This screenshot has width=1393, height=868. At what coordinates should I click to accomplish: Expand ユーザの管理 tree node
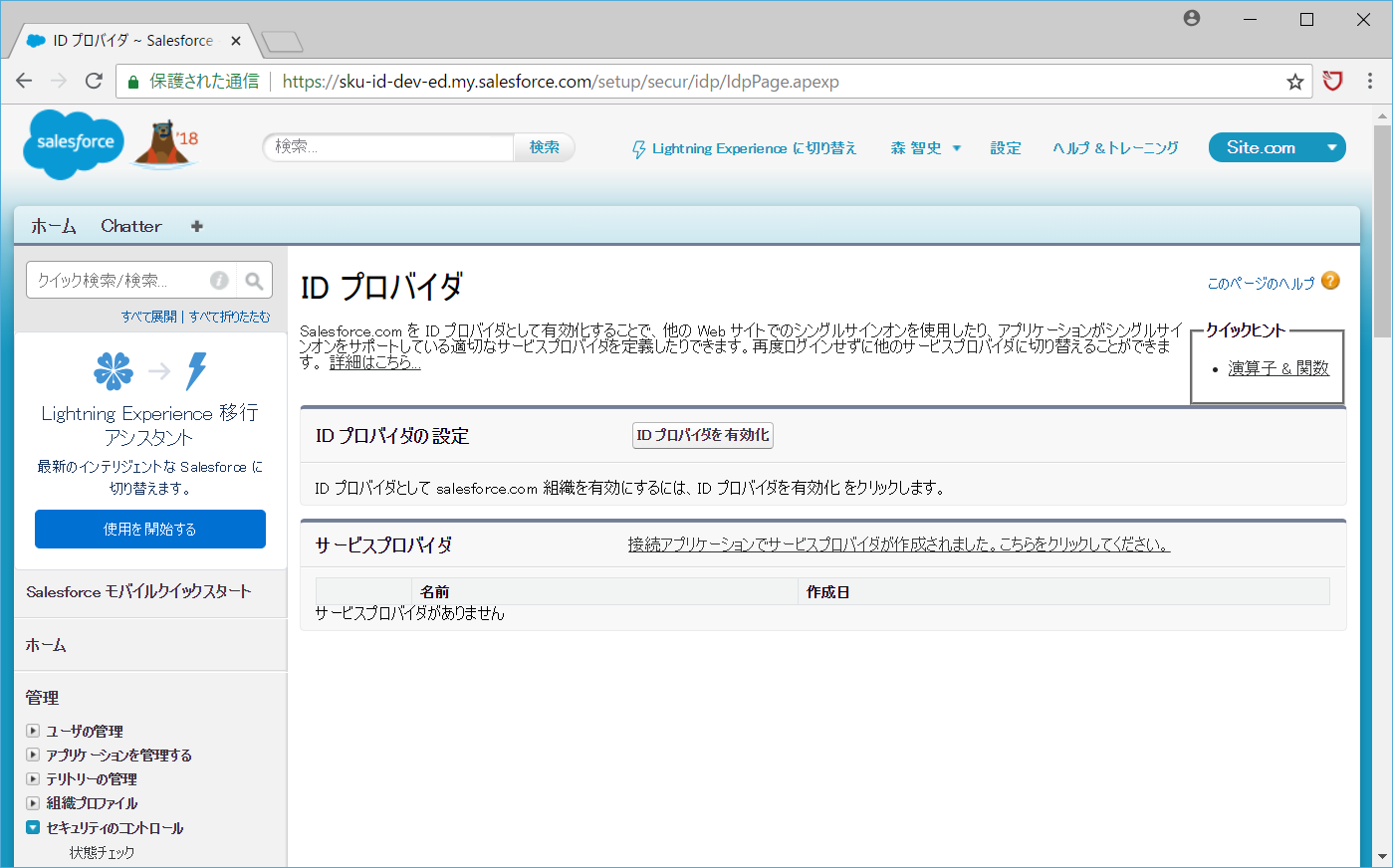[x=33, y=731]
